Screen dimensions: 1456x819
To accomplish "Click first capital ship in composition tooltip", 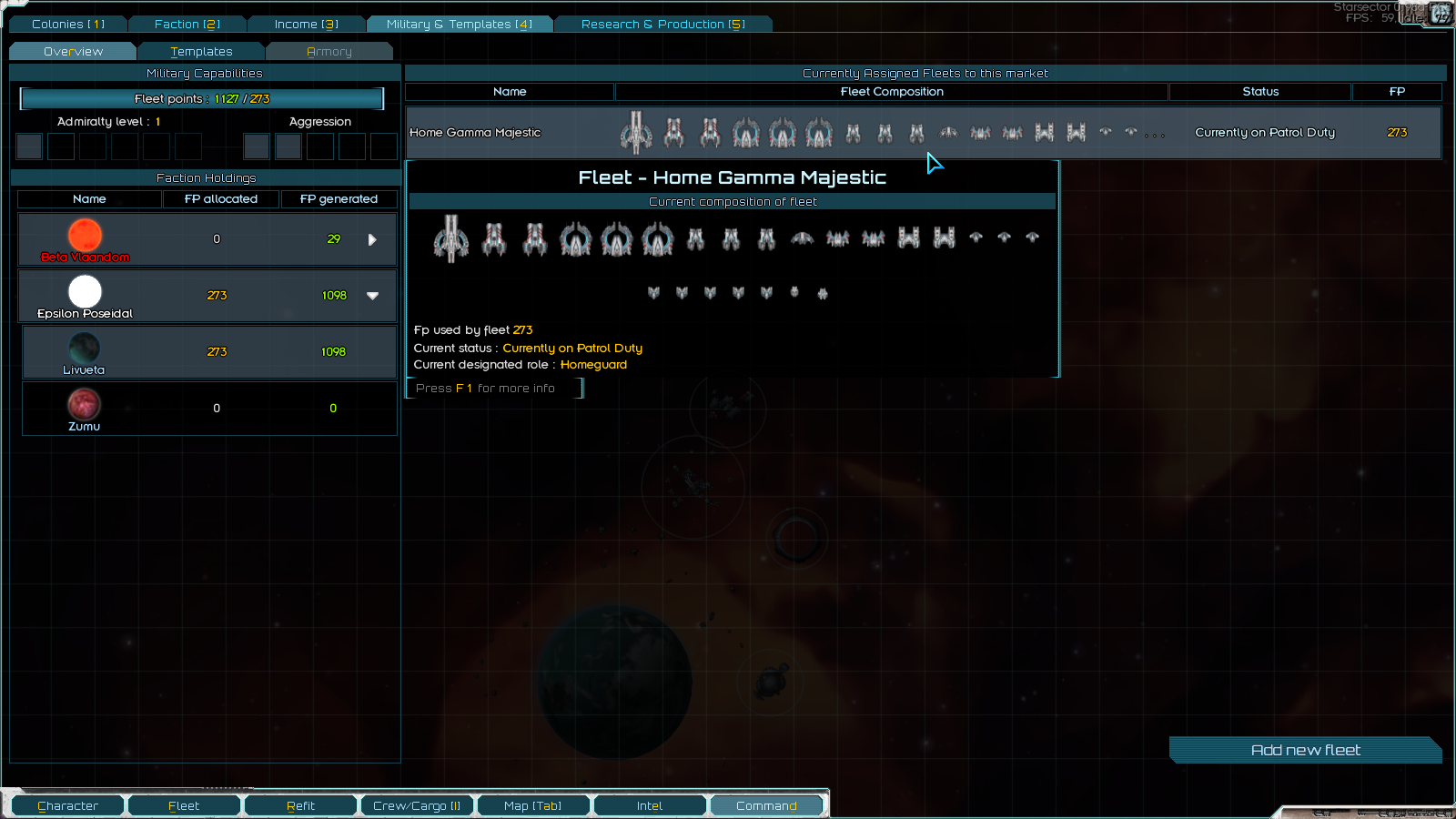I will 451,238.
